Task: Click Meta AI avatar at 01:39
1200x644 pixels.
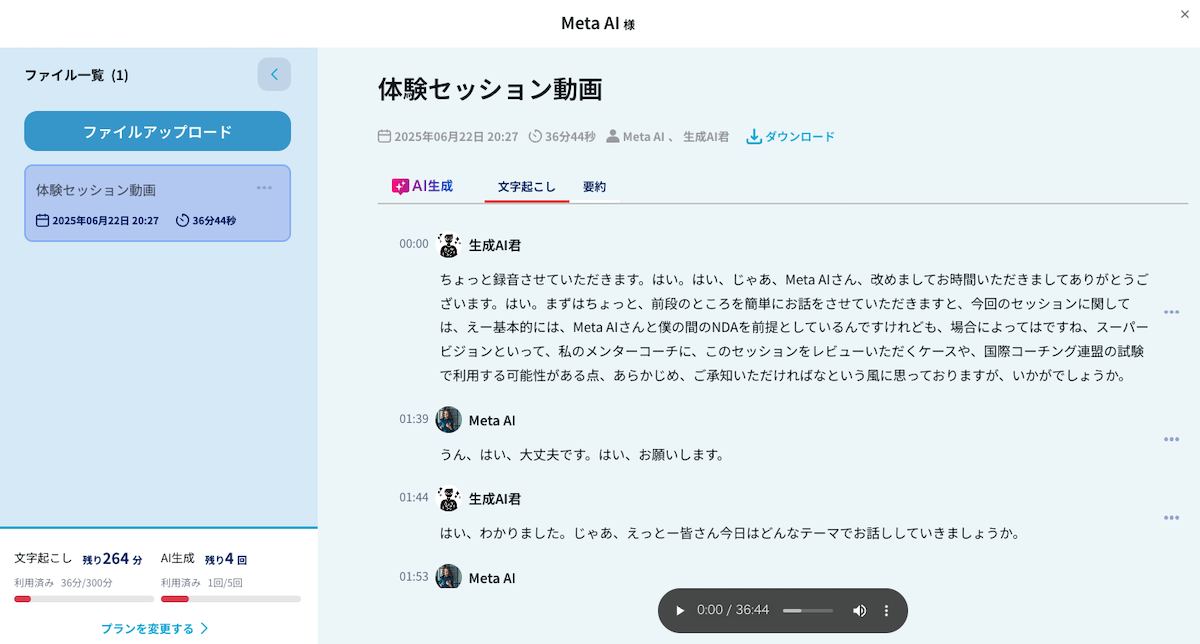Action: (x=449, y=420)
